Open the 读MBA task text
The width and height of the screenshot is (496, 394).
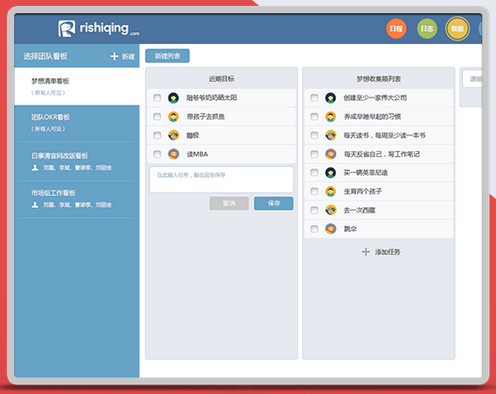[x=197, y=154]
